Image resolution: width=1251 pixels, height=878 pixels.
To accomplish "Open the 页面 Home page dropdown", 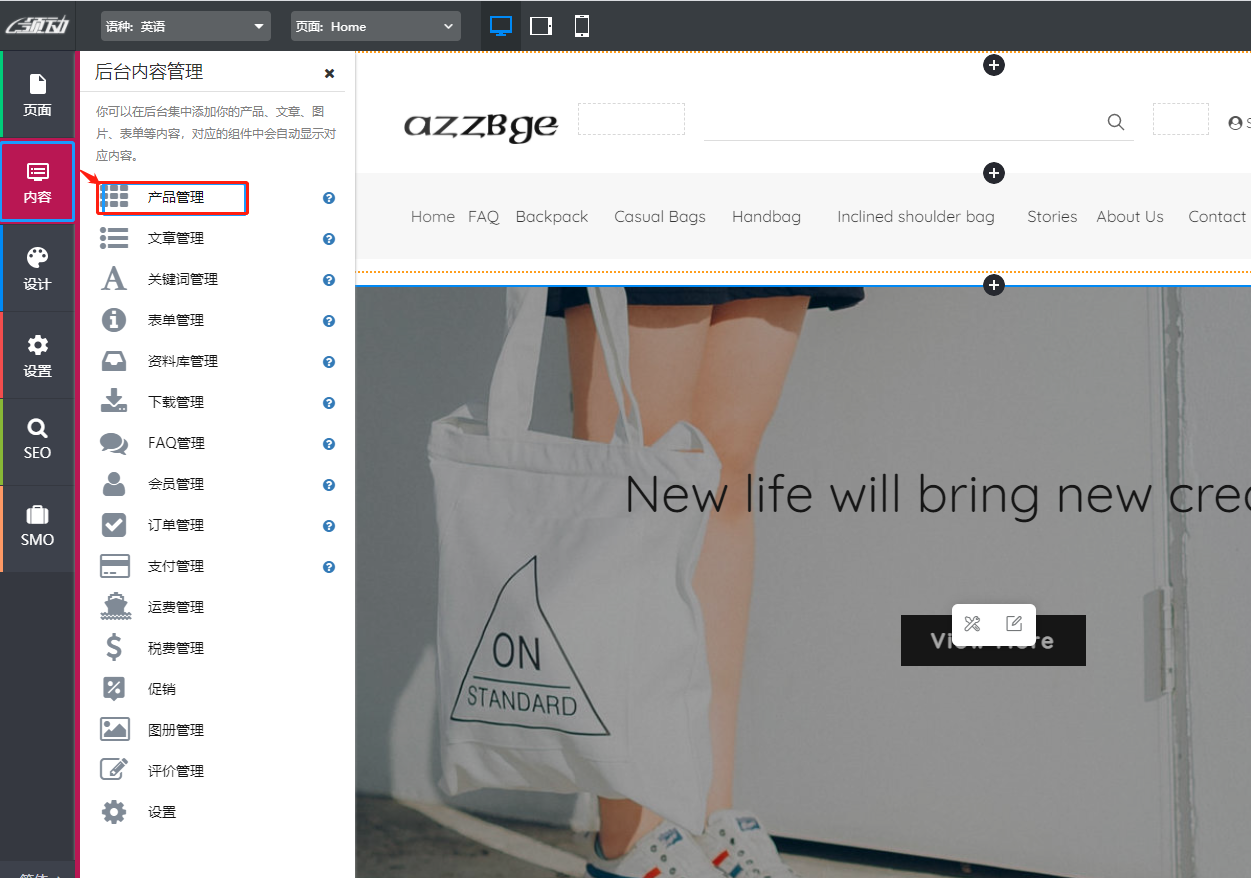I will [x=376, y=26].
